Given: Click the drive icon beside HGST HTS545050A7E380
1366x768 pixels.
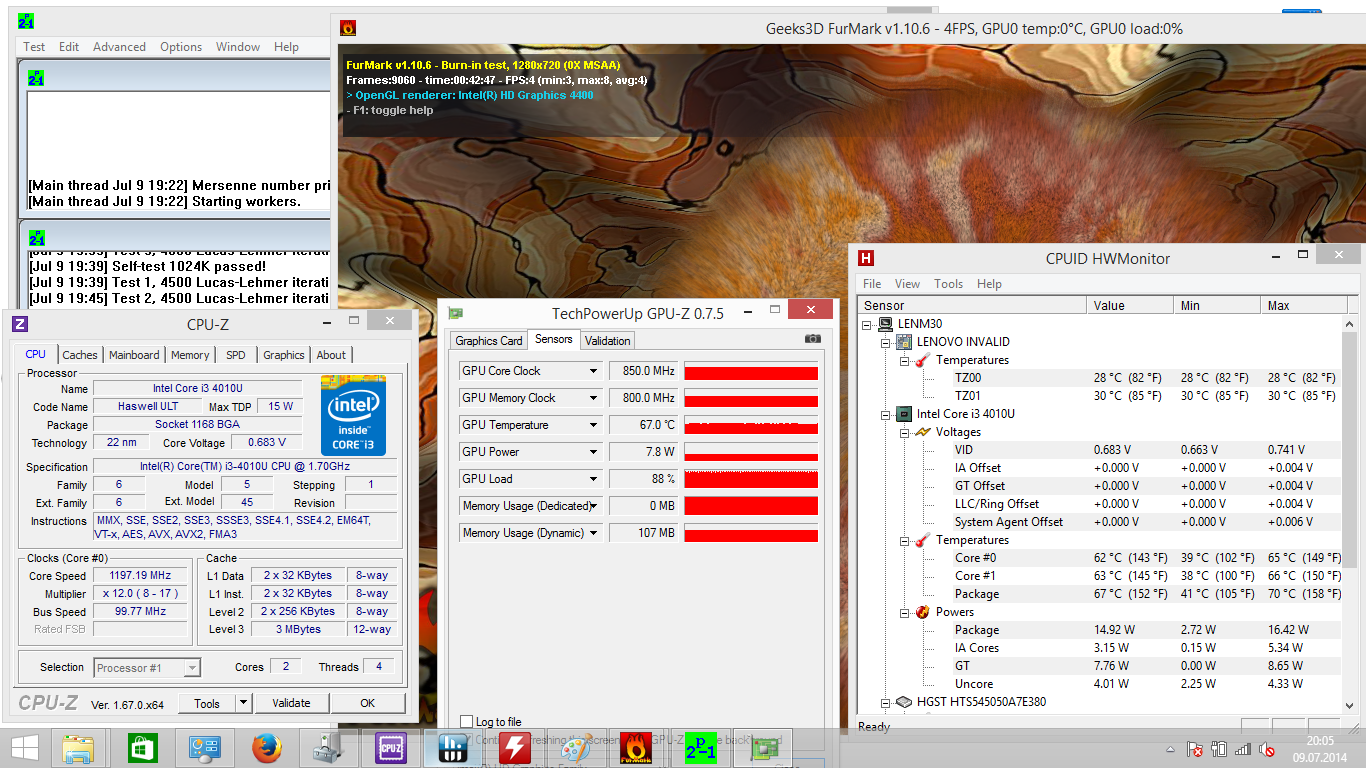Looking at the screenshot, I should point(903,702).
